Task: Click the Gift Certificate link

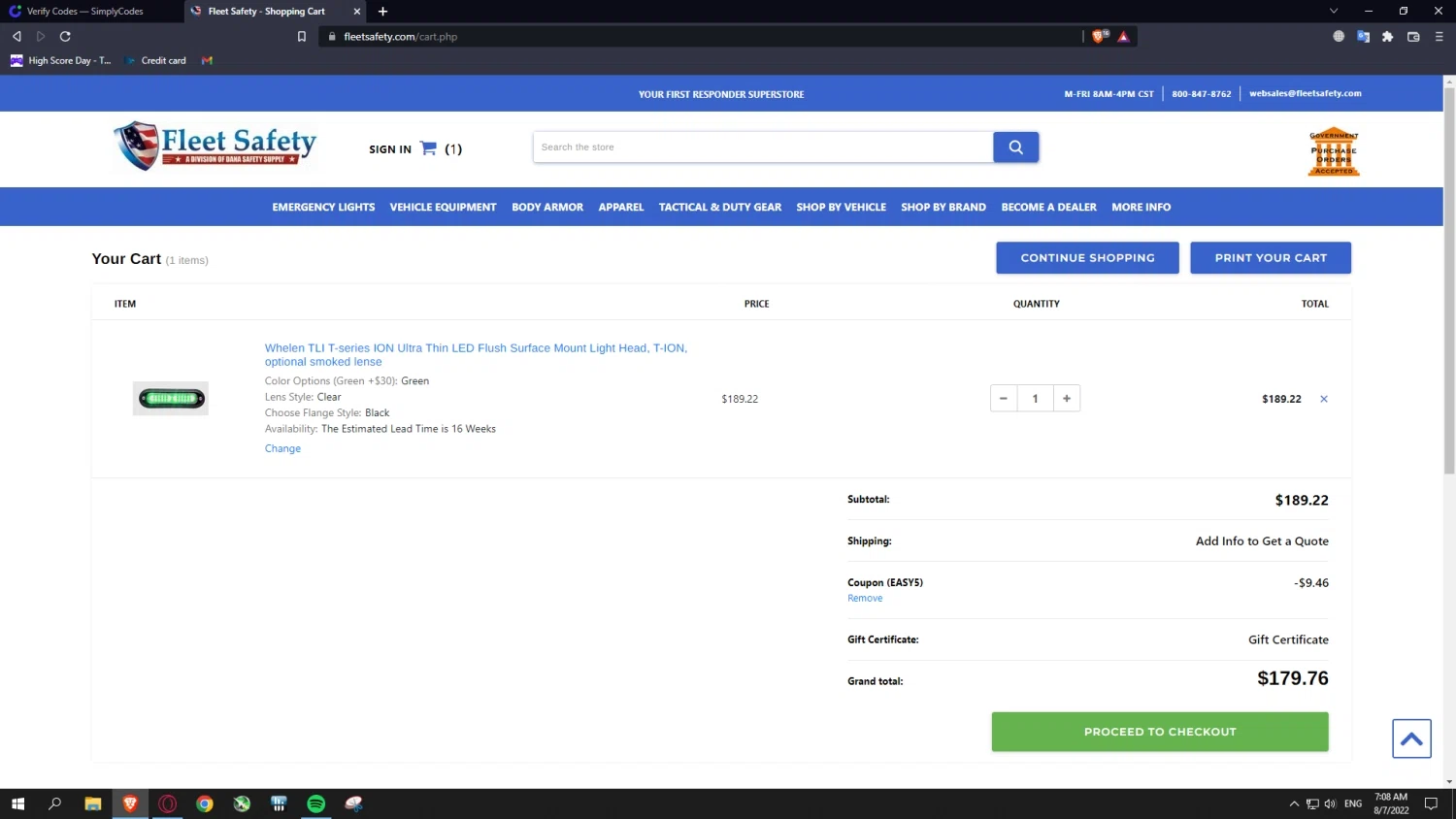Action: 1288,639
